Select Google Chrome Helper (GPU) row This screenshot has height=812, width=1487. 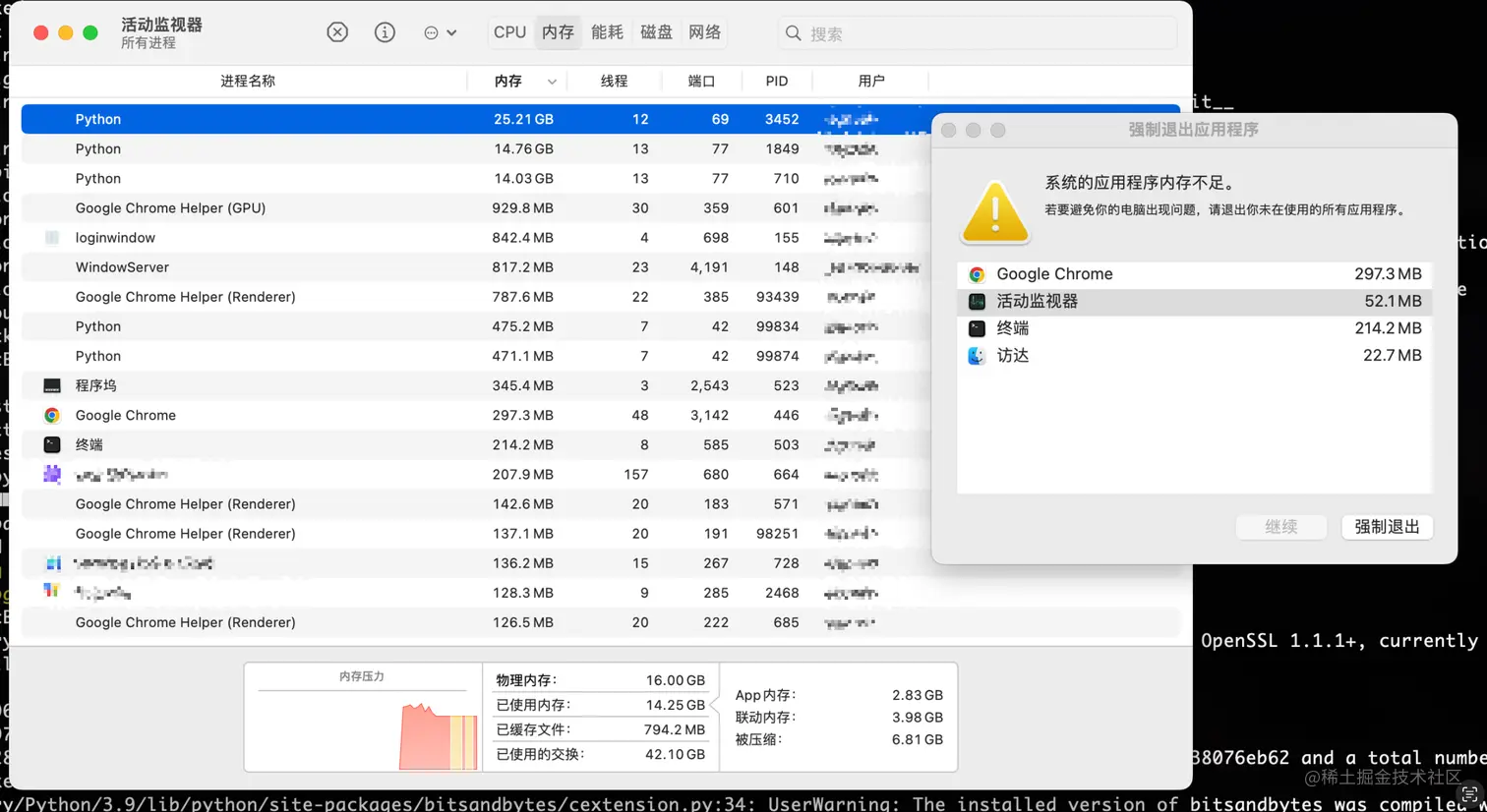pyautogui.click(x=477, y=207)
